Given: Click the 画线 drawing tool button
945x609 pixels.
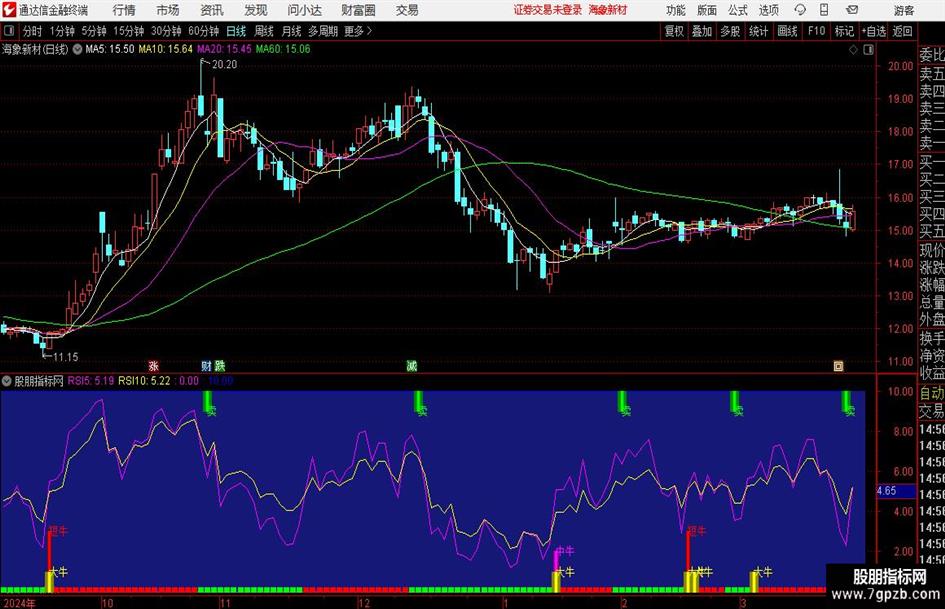Looking at the screenshot, I should tap(787, 31).
